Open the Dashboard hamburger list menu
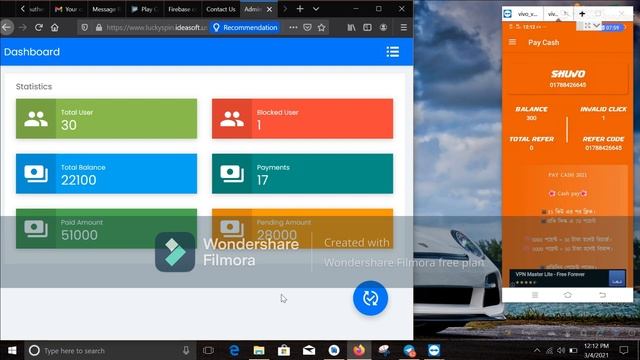The width and height of the screenshot is (640, 360). [393, 52]
